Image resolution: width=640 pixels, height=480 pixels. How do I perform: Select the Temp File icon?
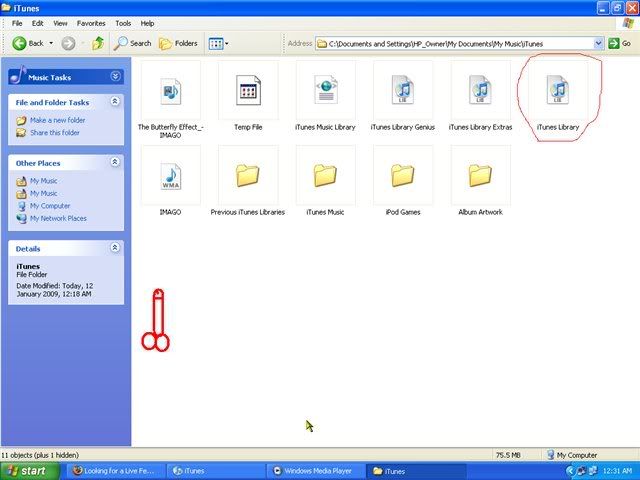click(x=248, y=90)
